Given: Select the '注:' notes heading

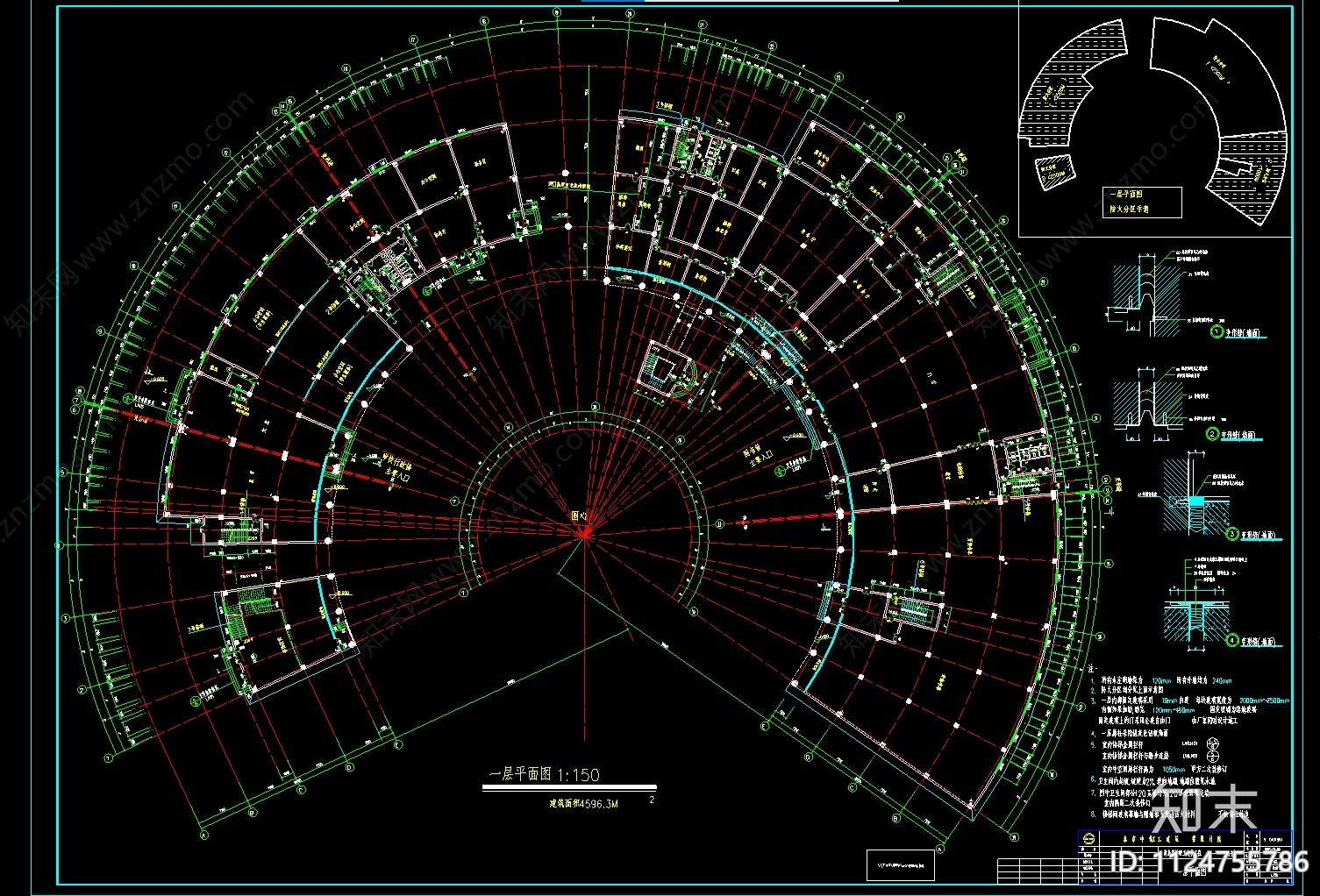Looking at the screenshot, I should pos(1092,669).
